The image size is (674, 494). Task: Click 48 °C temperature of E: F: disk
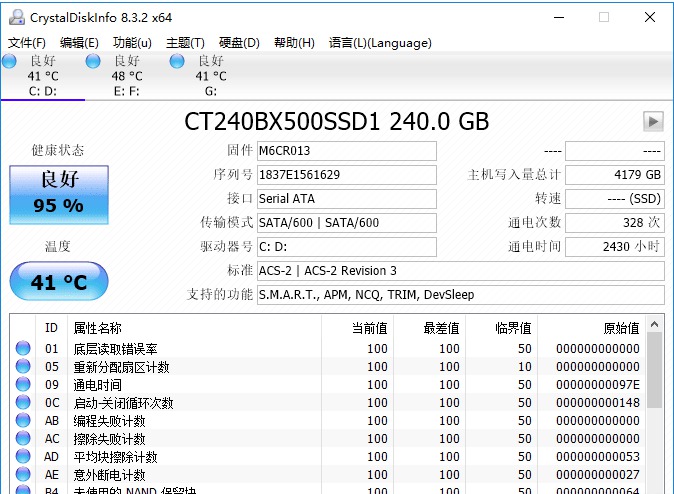click(127, 77)
